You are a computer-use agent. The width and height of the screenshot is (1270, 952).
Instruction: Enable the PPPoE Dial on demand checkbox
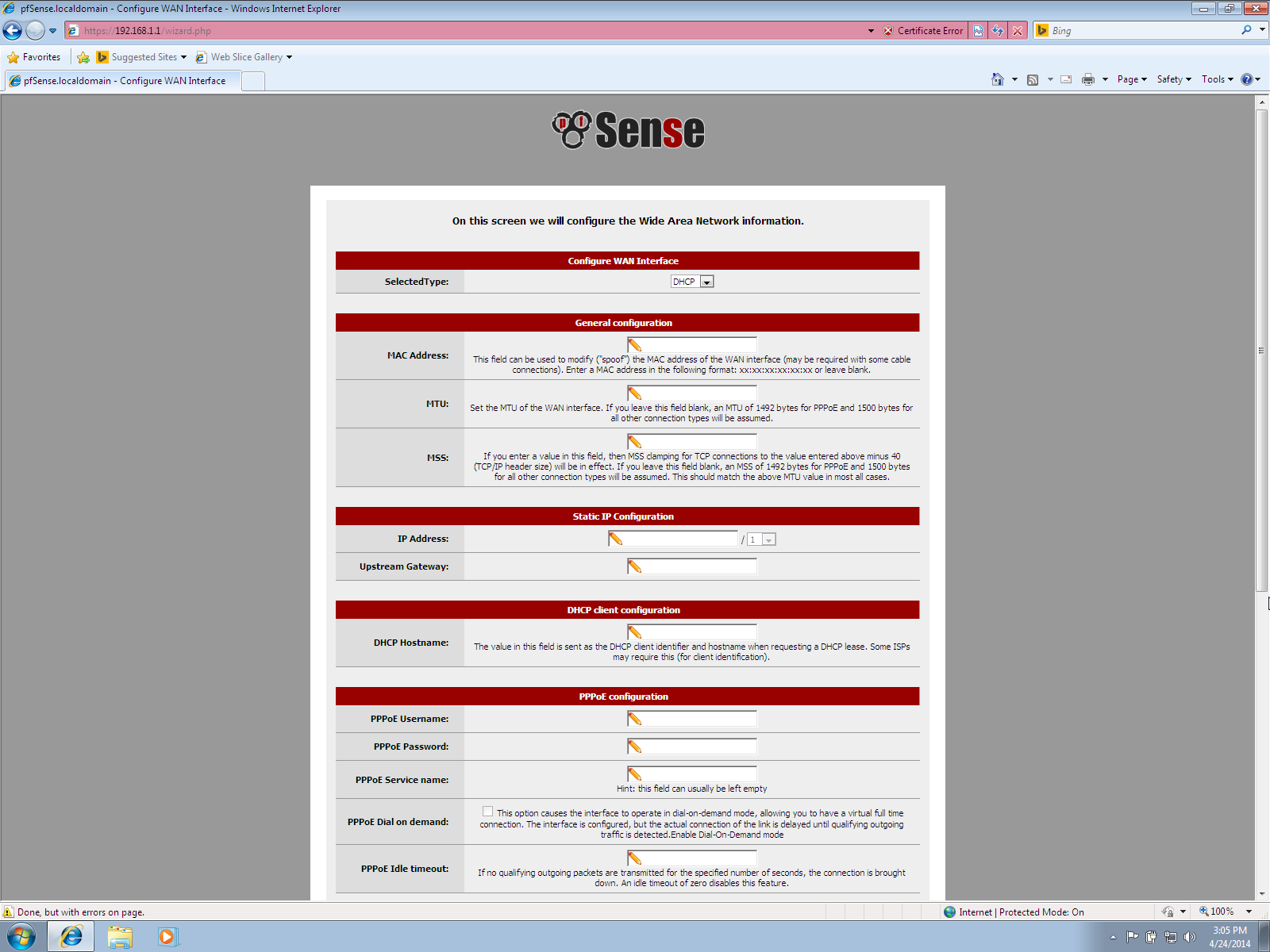(x=487, y=812)
